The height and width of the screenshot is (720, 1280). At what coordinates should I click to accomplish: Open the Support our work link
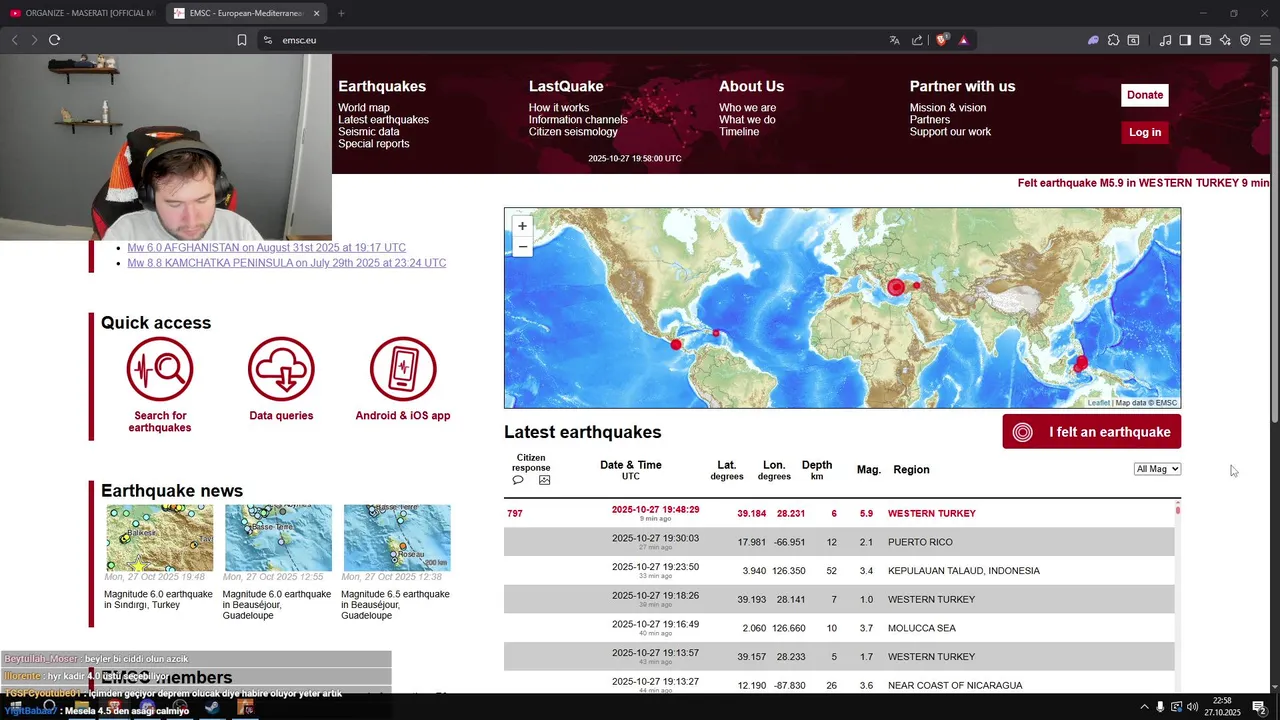[x=950, y=132]
